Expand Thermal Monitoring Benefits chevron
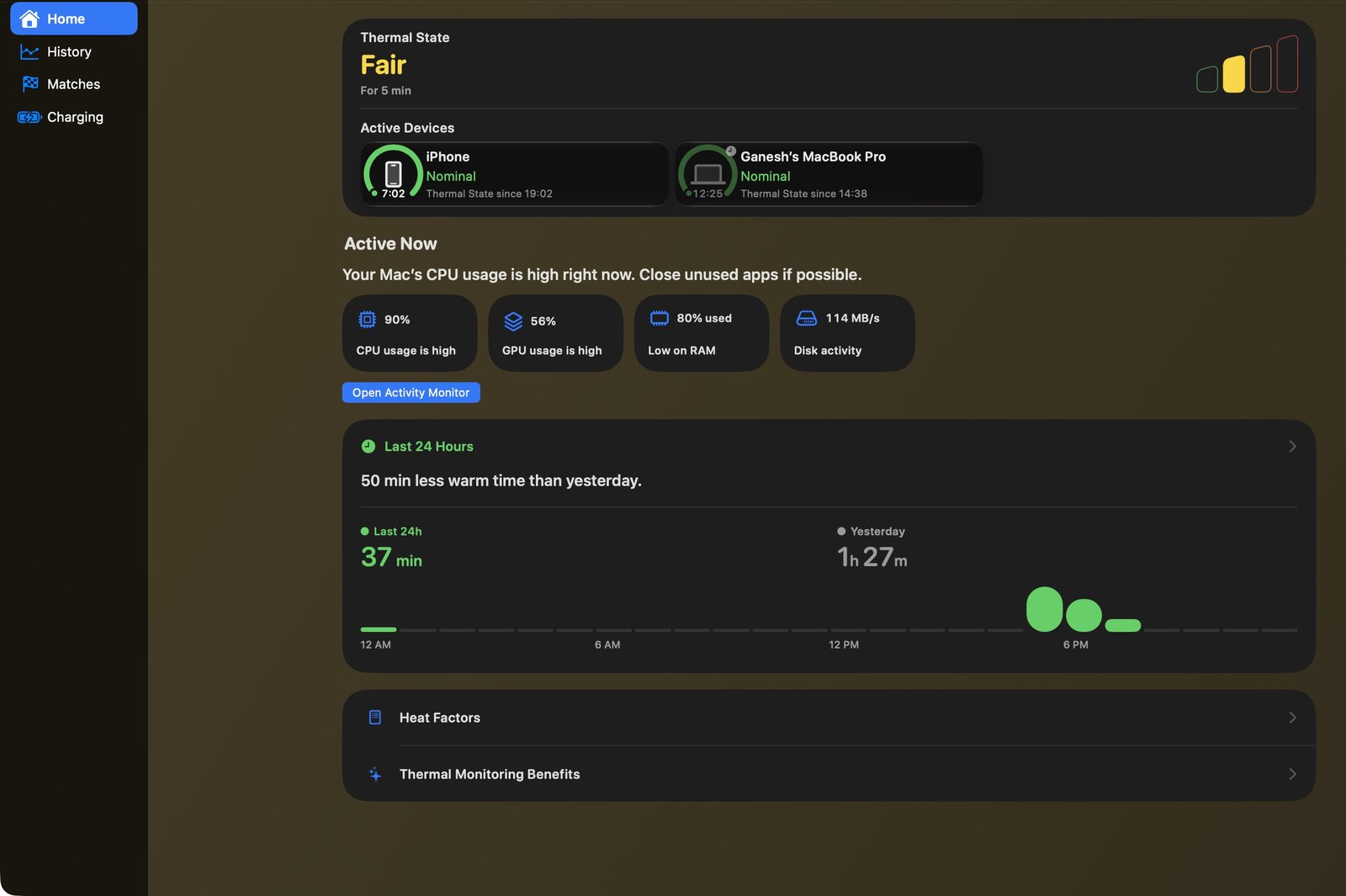Screen dimensions: 1346x896 [x=1292, y=774]
